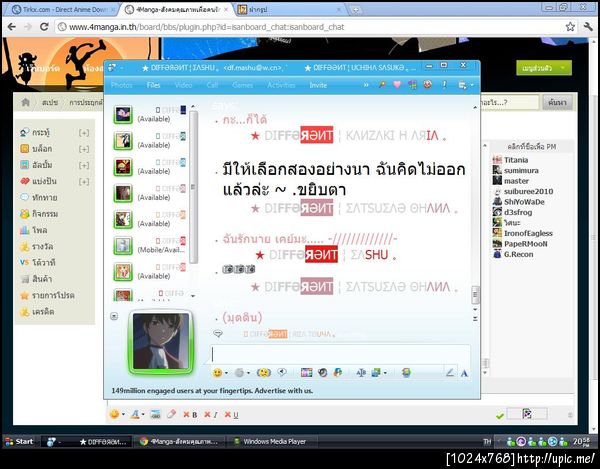Viewport: 600px width, 469px height.
Task: Open the green personal menu dropdown
Action: 544,68
